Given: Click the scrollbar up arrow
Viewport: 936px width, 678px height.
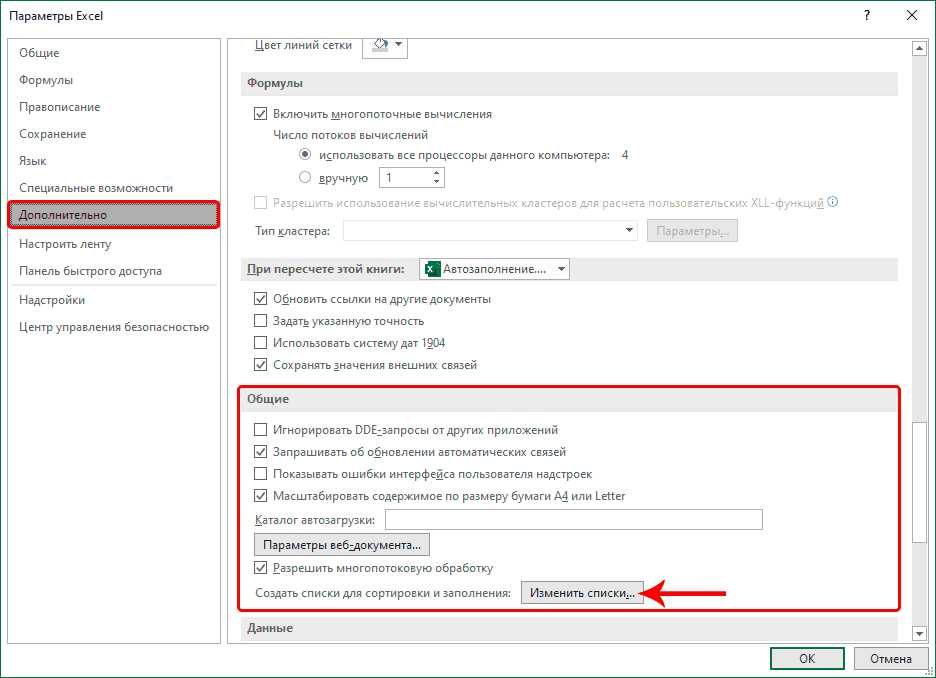Looking at the screenshot, I should (919, 48).
